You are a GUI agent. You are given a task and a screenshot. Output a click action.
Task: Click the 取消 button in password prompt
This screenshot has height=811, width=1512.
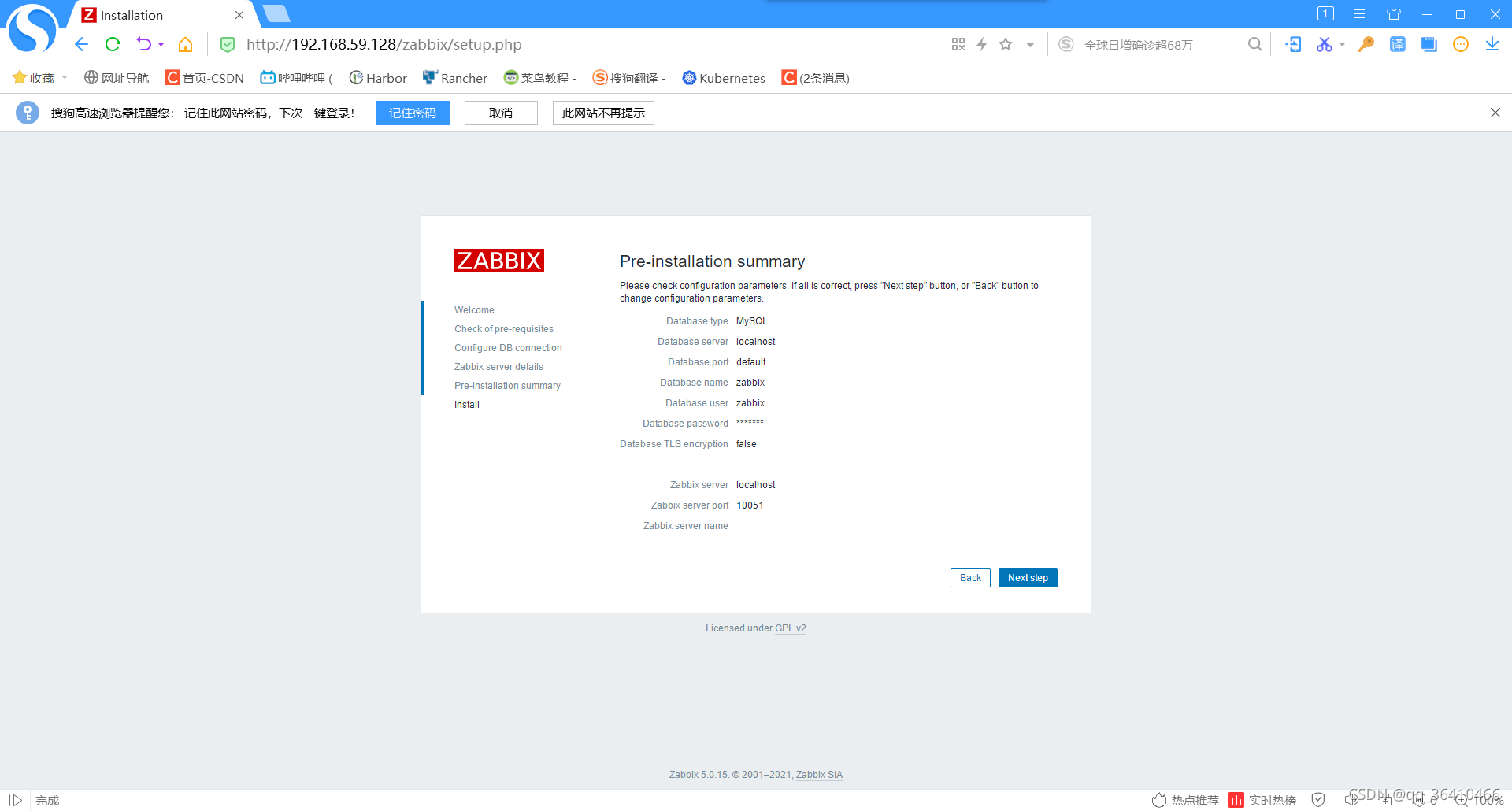[x=501, y=113]
